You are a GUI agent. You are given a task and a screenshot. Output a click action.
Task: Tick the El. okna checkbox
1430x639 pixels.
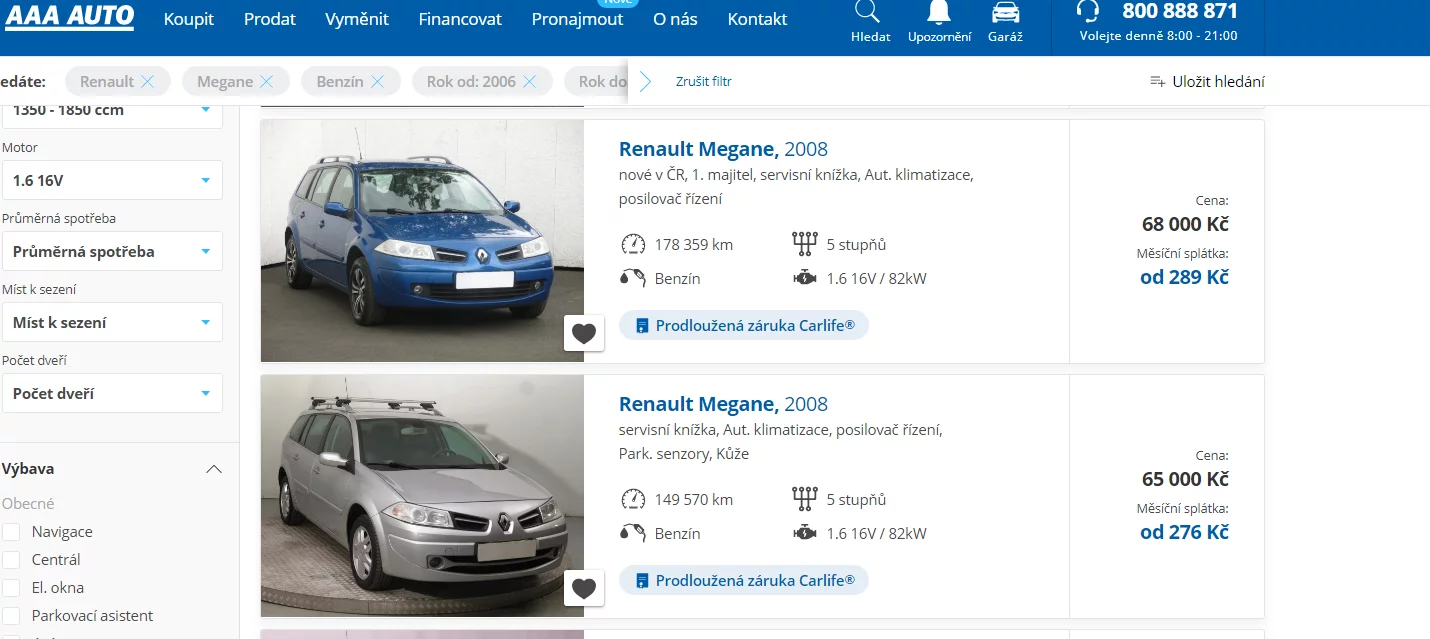(11, 588)
